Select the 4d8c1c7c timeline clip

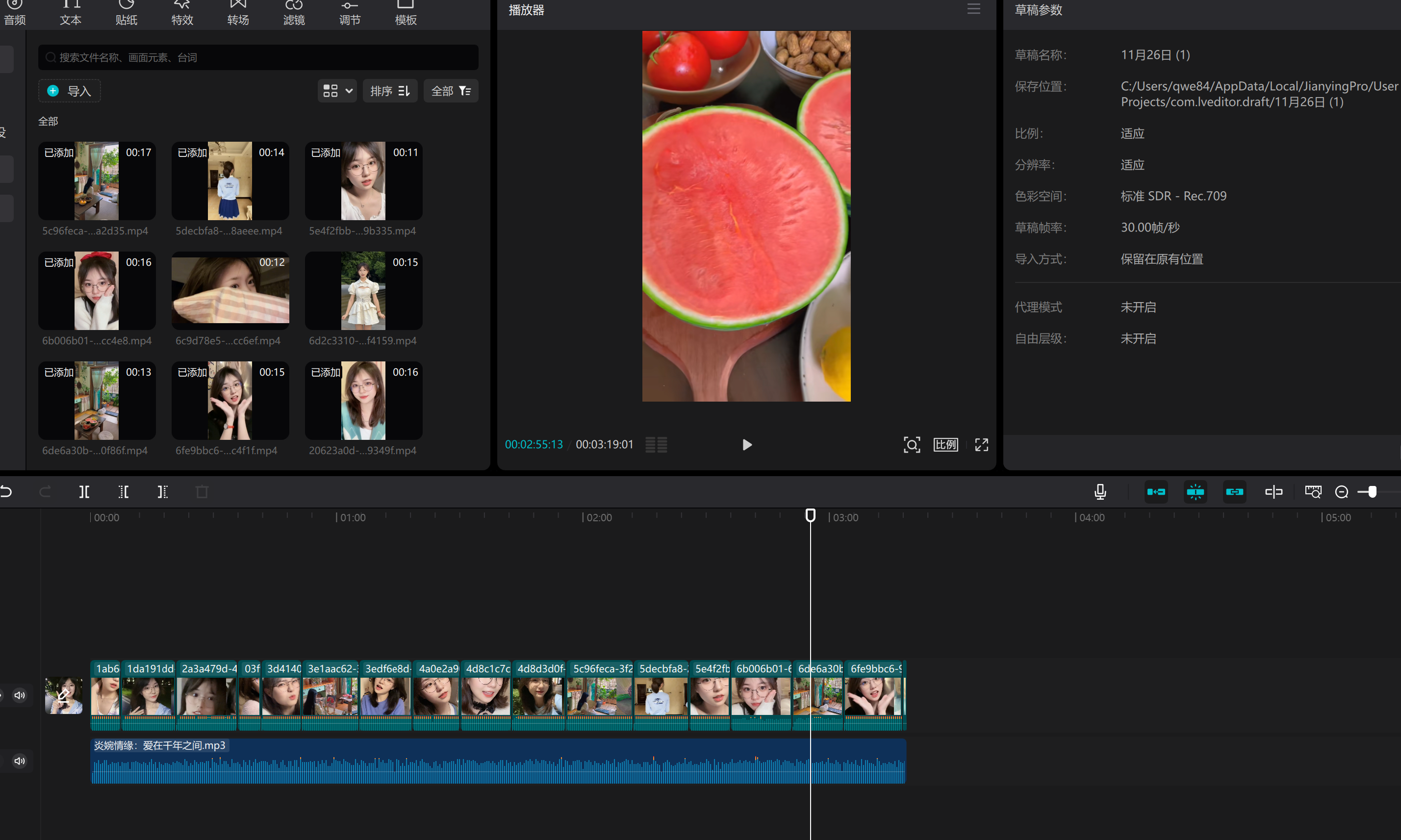click(486, 696)
